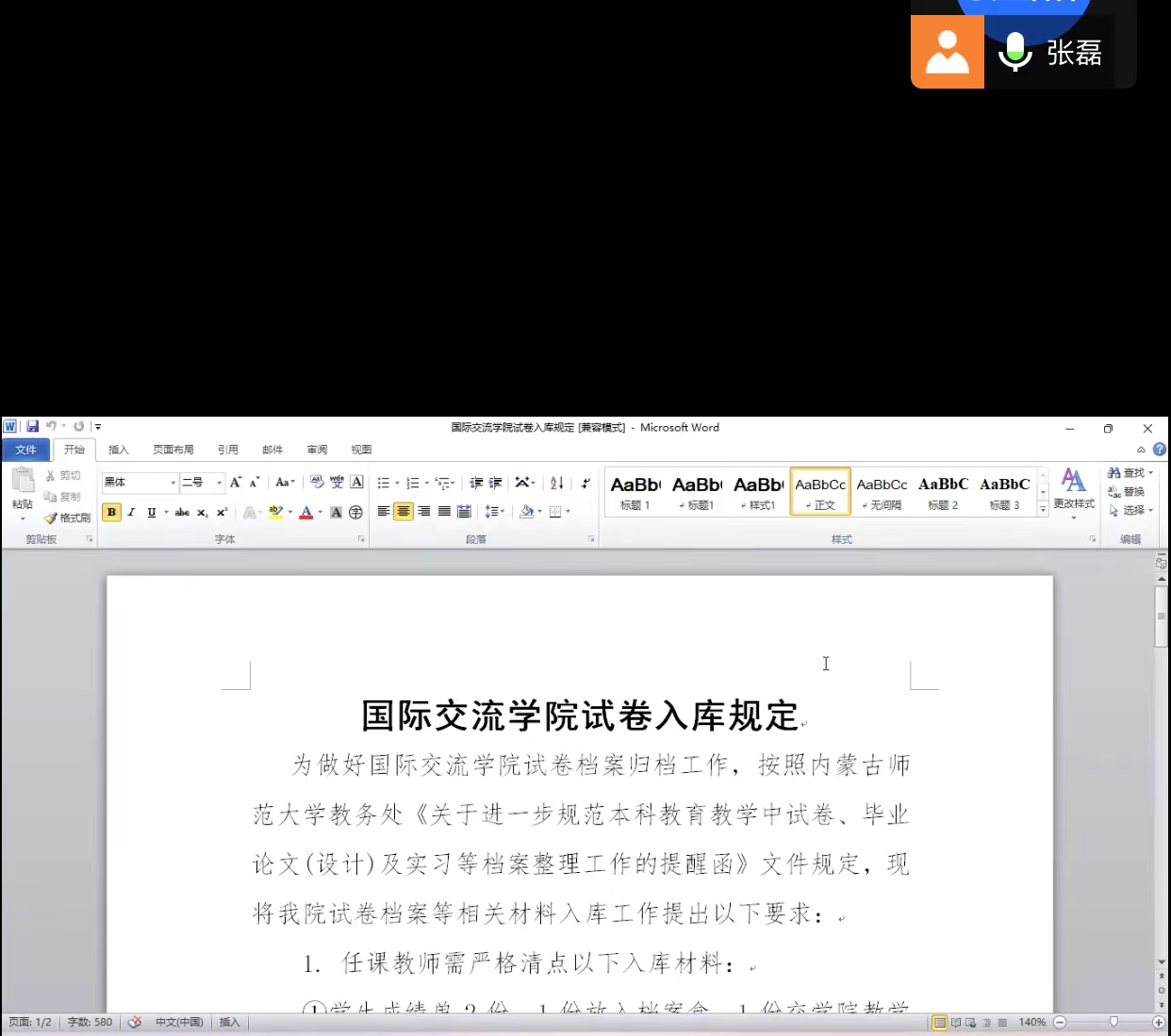Click the Sort (A-Z) icon
Image resolution: width=1171 pixels, height=1036 pixels.
click(x=557, y=483)
